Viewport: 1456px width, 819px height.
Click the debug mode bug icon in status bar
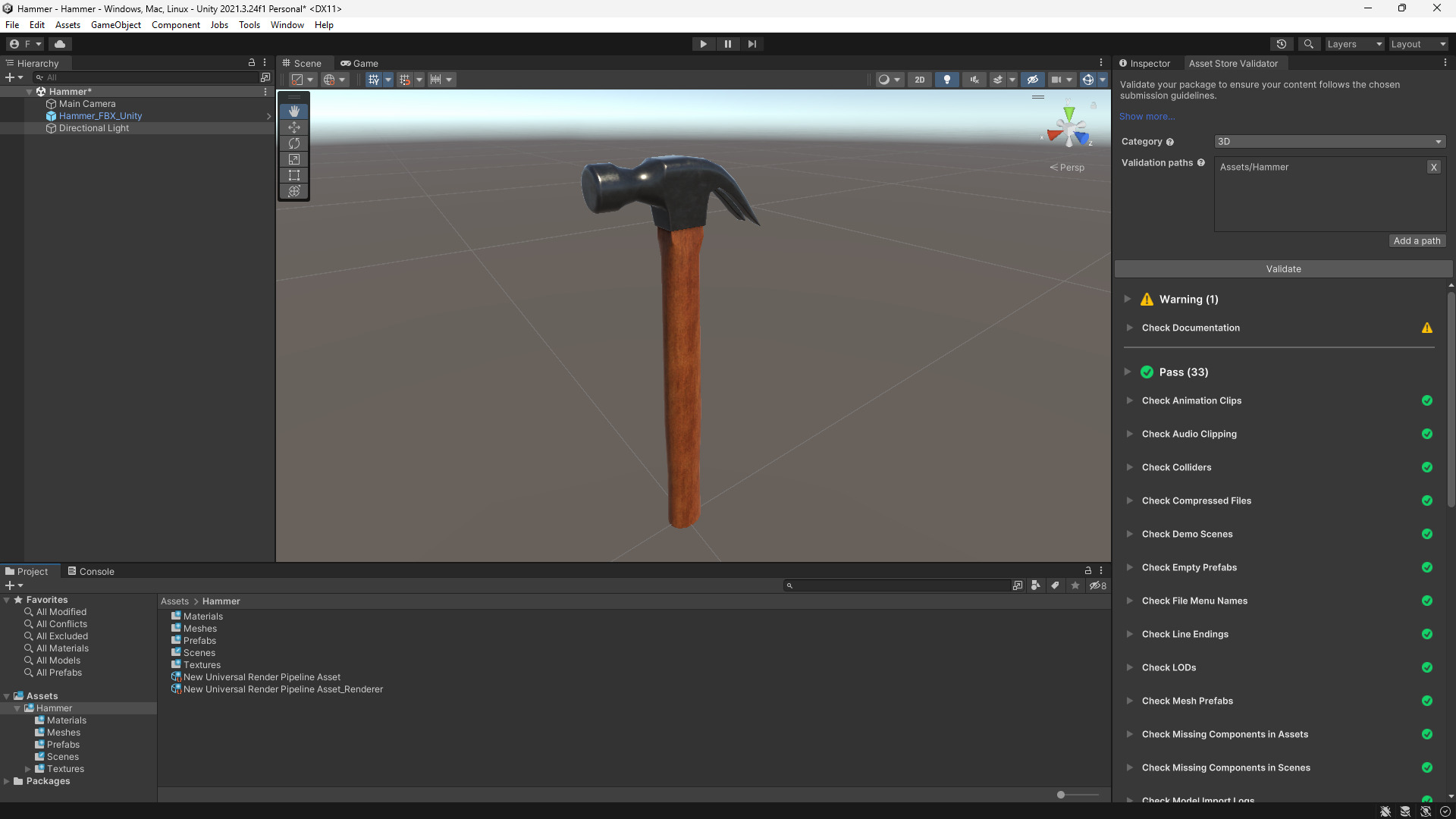[1385, 811]
